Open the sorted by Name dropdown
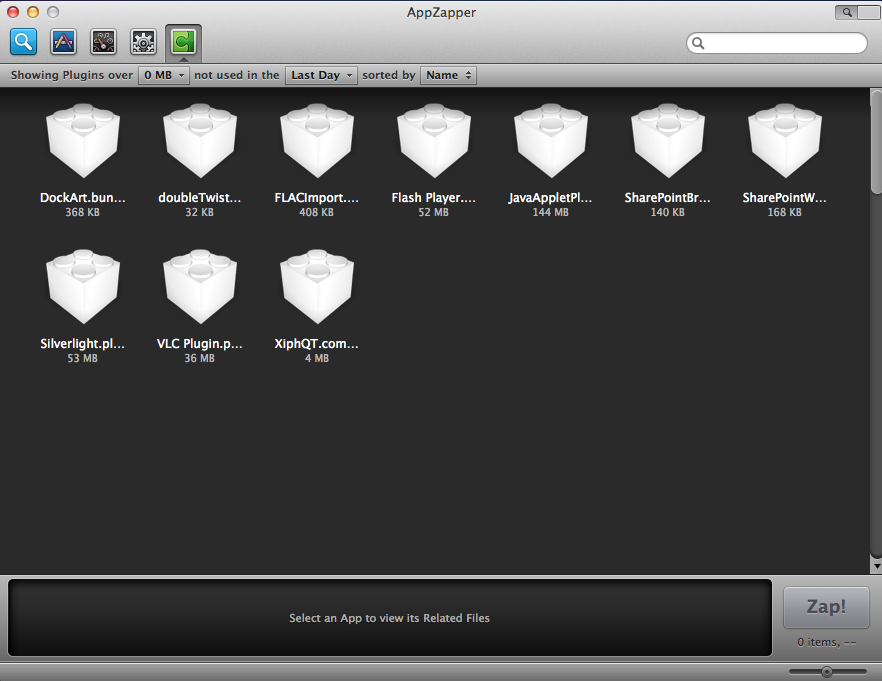 [x=448, y=75]
